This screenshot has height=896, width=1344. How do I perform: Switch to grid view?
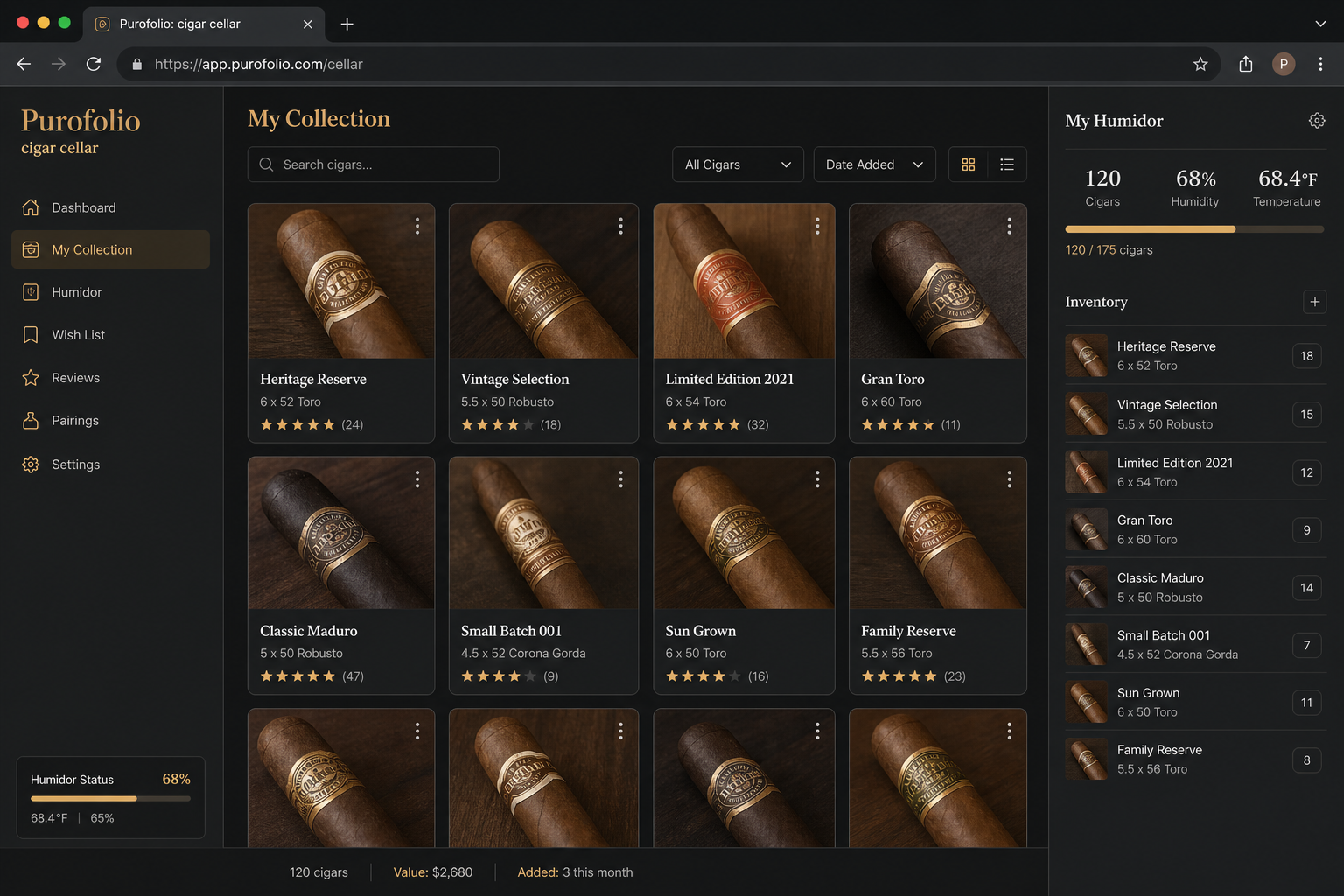tap(969, 164)
